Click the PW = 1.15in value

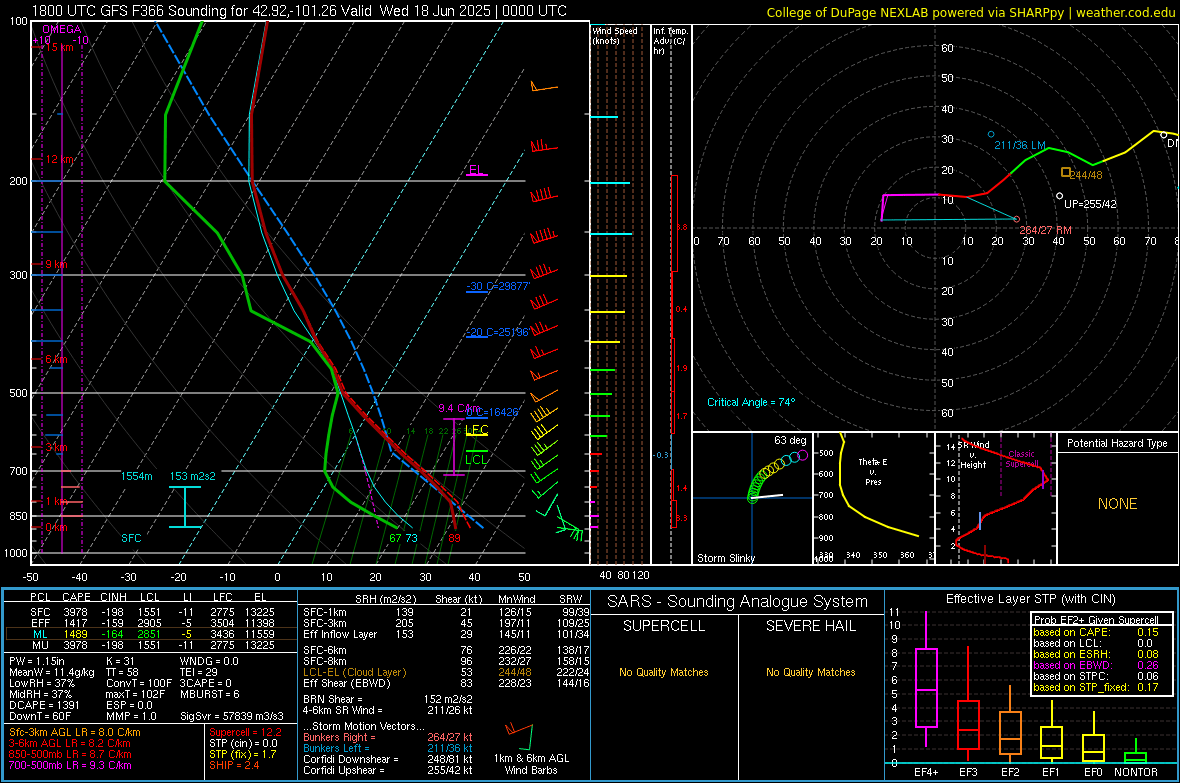pos(36,661)
